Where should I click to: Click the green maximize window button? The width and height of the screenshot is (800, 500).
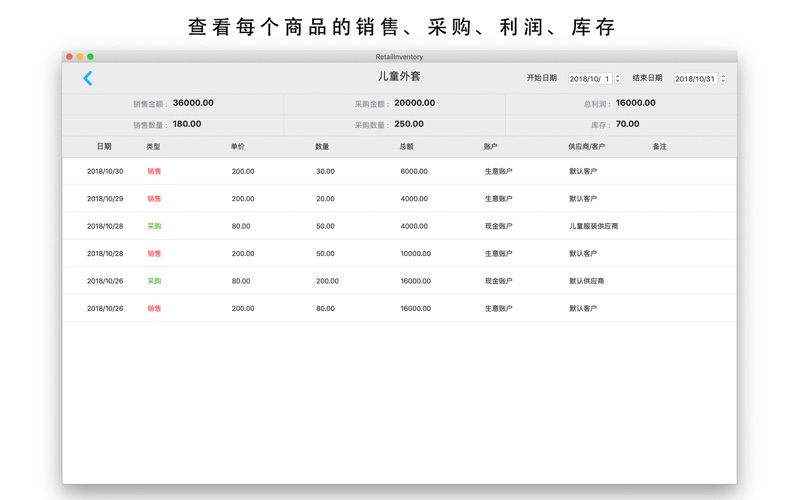(x=91, y=57)
